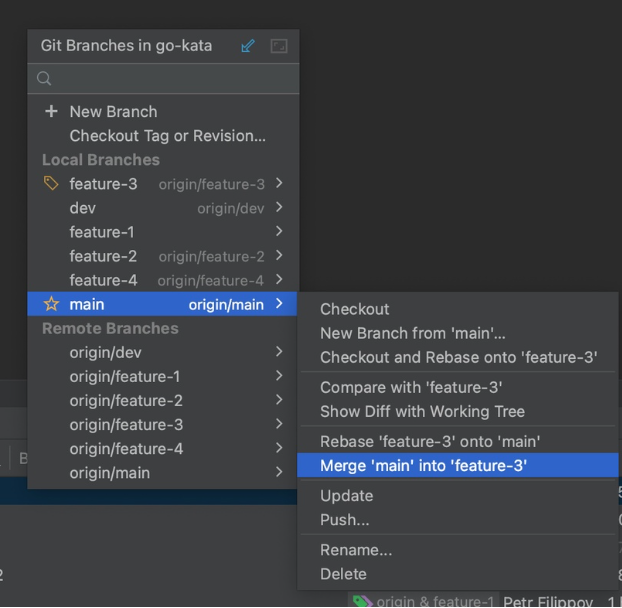Click the favorite star next to main
Screen dimensions: 622x608
[52, 304]
